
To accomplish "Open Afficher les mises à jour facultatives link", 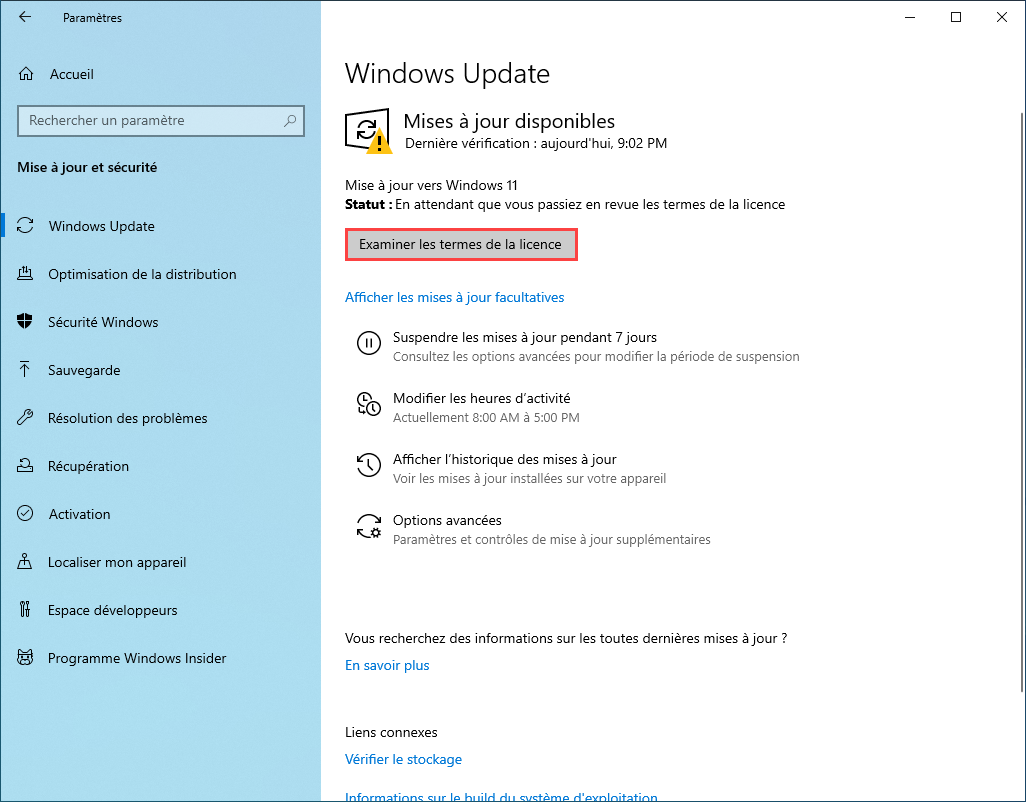I will point(454,297).
